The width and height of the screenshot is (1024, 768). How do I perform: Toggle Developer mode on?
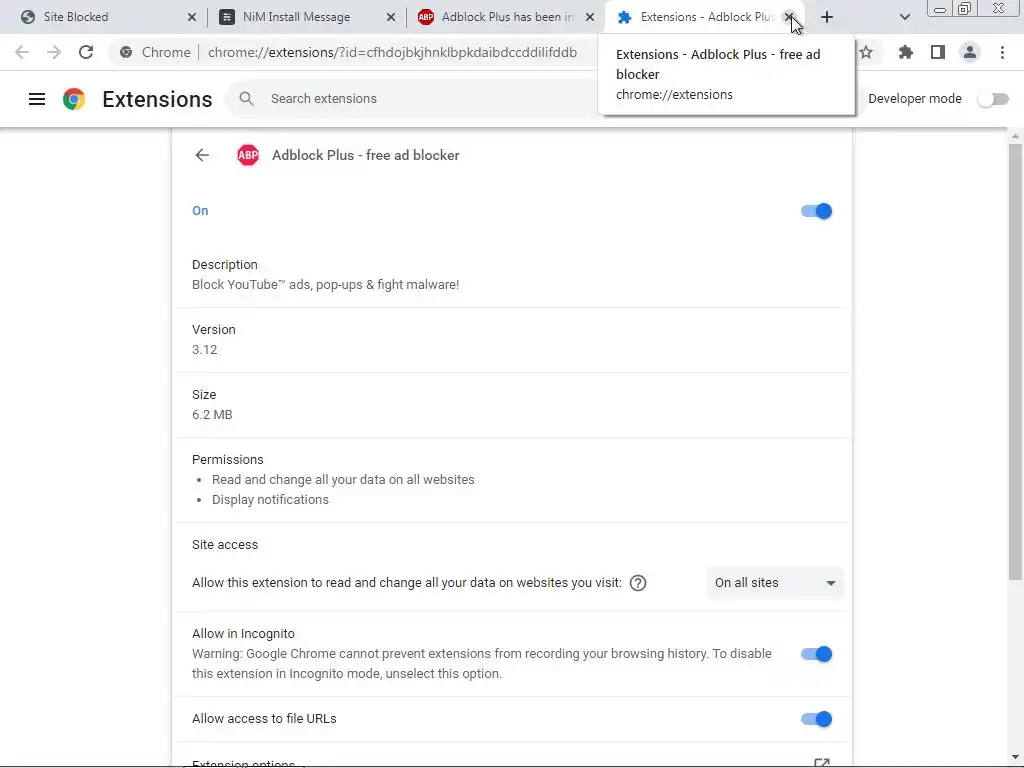coord(993,99)
